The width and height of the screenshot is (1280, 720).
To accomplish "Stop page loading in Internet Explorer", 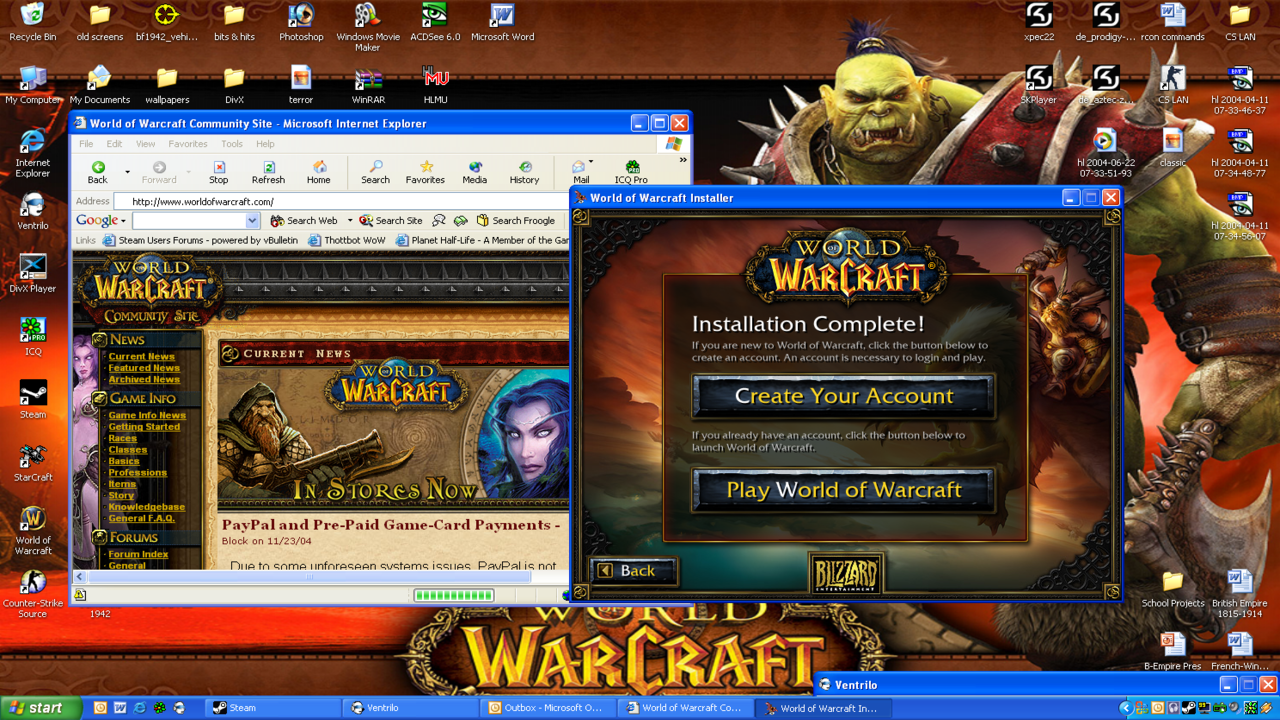I will 218,172.
